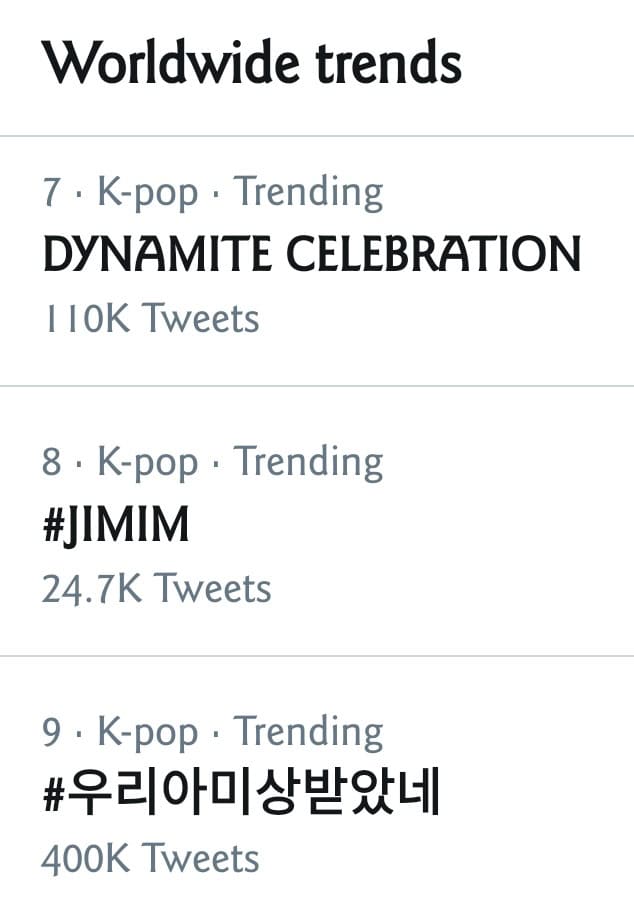Click divider line below 24.7K Tweets
The width and height of the screenshot is (634, 910).
tap(317, 656)
